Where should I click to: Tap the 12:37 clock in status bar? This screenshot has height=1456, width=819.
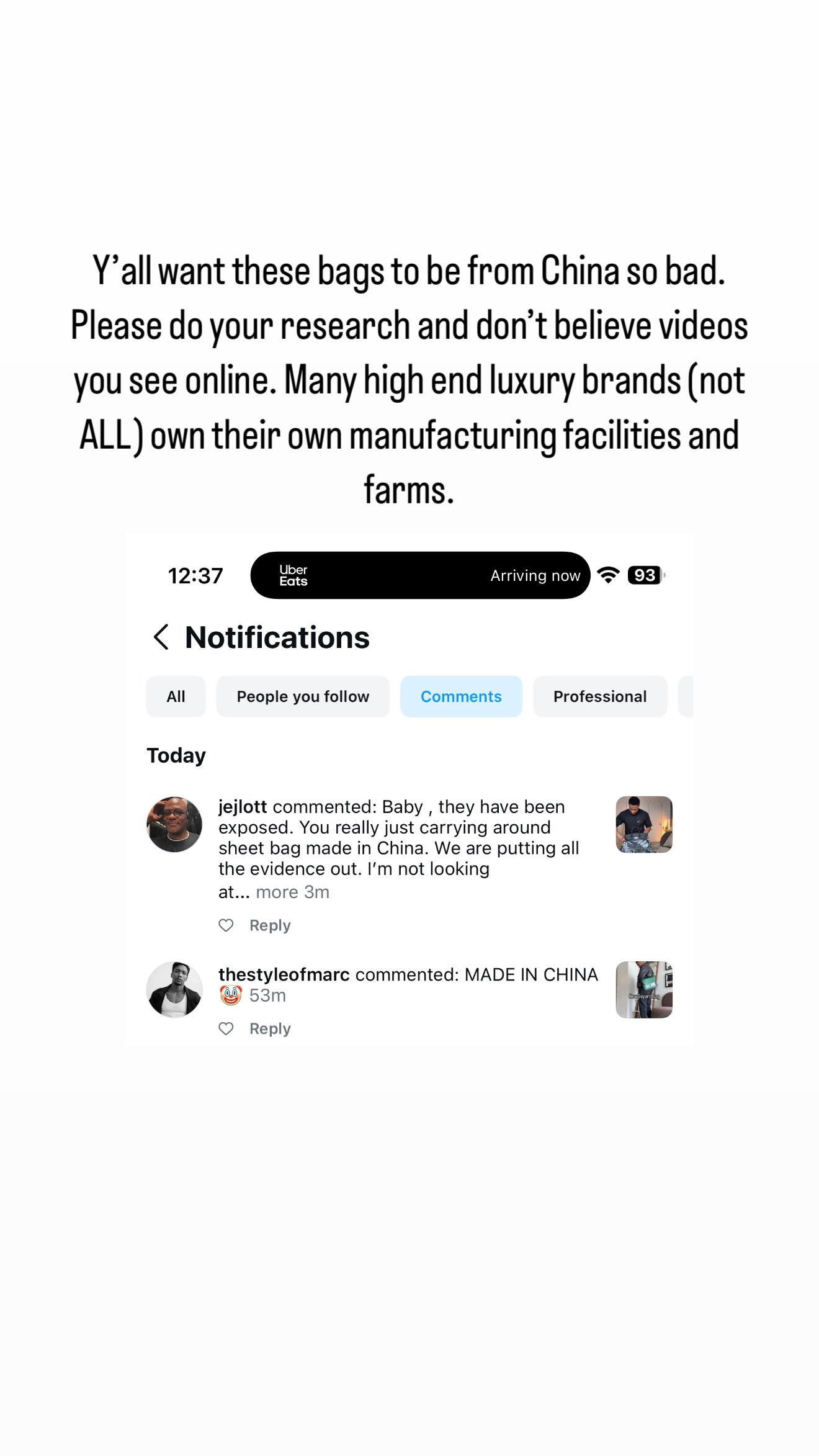click(195, 575)
